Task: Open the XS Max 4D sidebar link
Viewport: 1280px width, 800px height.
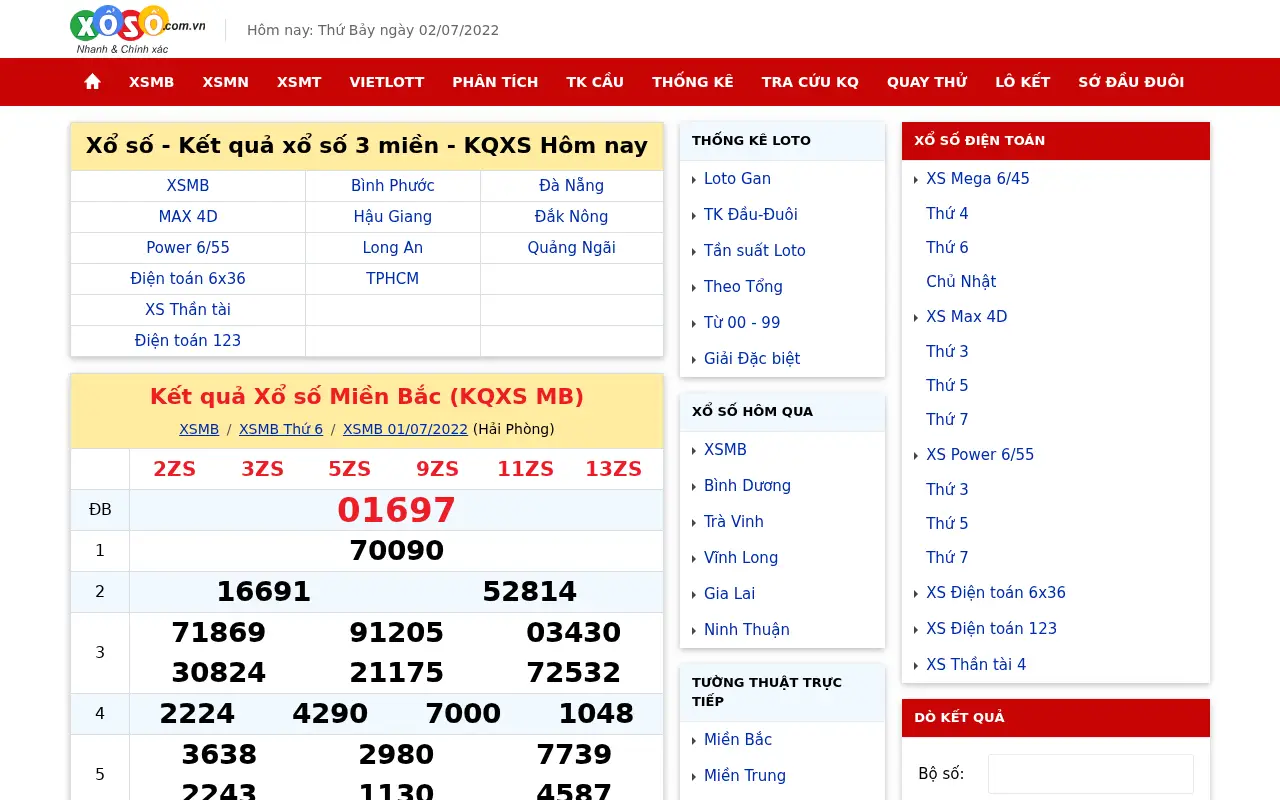Action: pyautogui.click(x=966, y=317)
